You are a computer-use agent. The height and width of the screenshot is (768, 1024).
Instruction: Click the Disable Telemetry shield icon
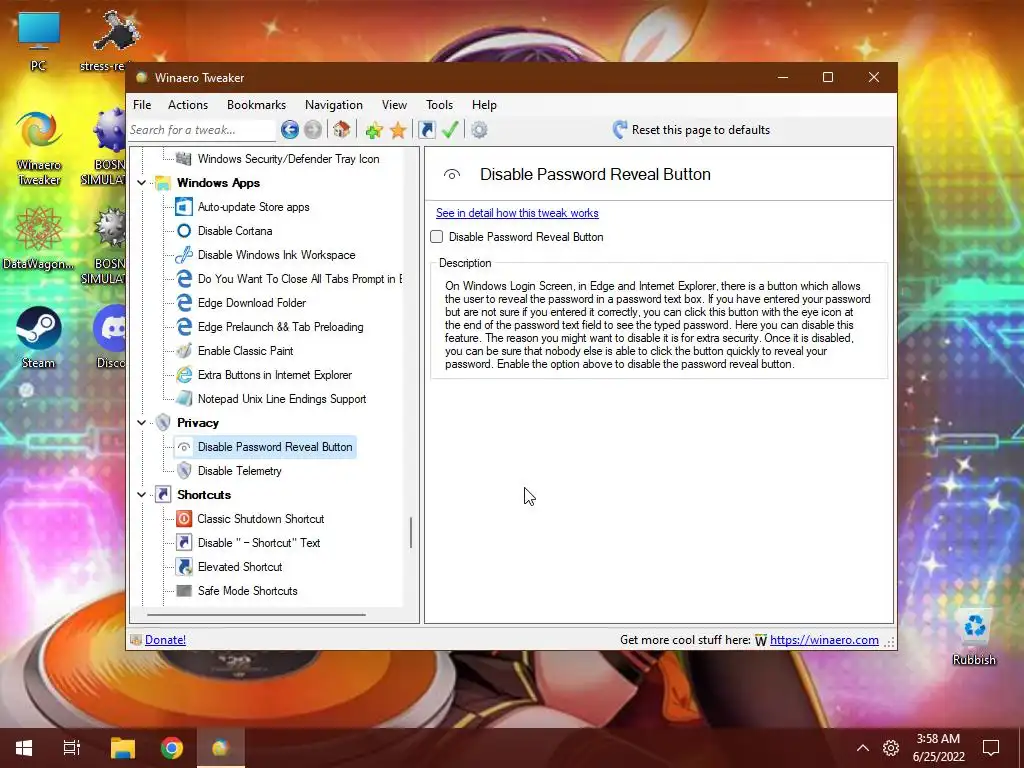[x=184, y=471]
